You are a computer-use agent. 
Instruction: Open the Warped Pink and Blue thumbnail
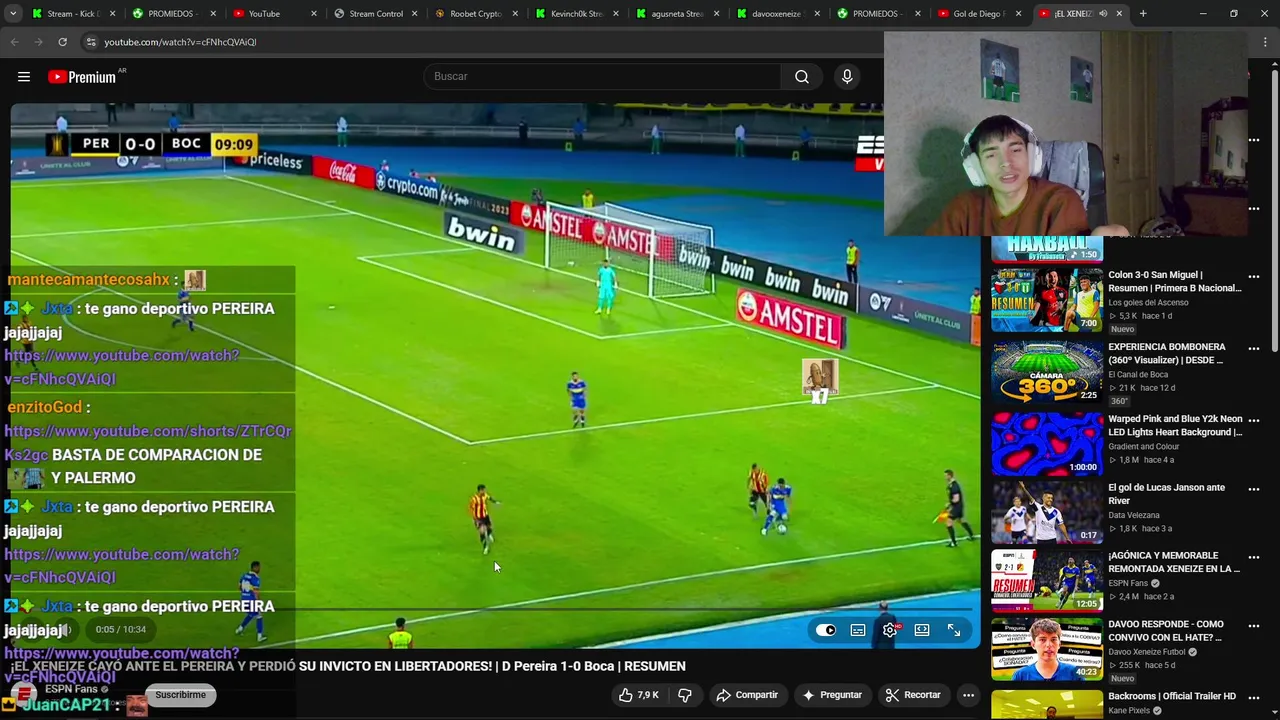[x=1047, y=443]
